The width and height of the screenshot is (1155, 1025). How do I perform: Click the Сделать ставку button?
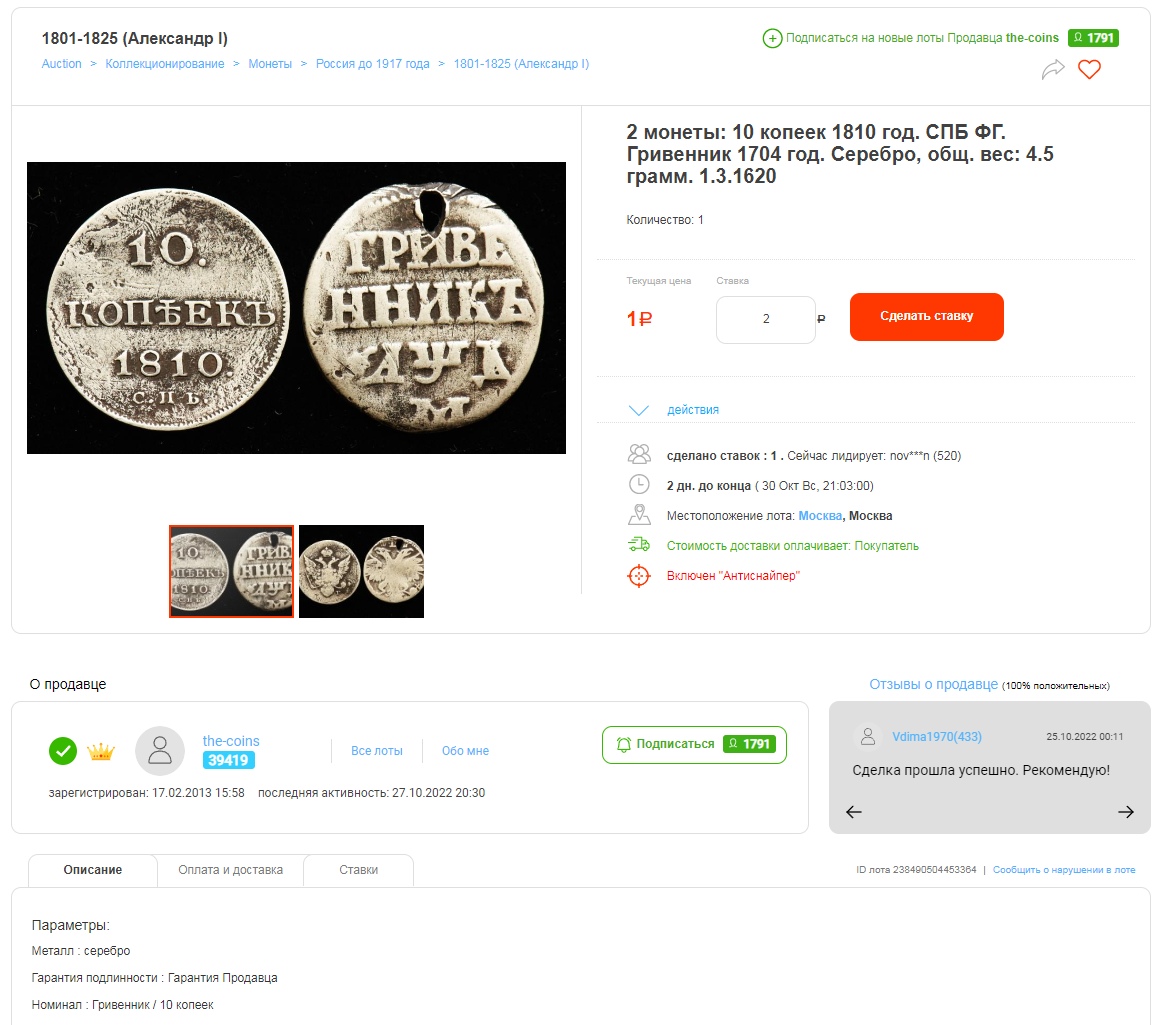point(927,317)
